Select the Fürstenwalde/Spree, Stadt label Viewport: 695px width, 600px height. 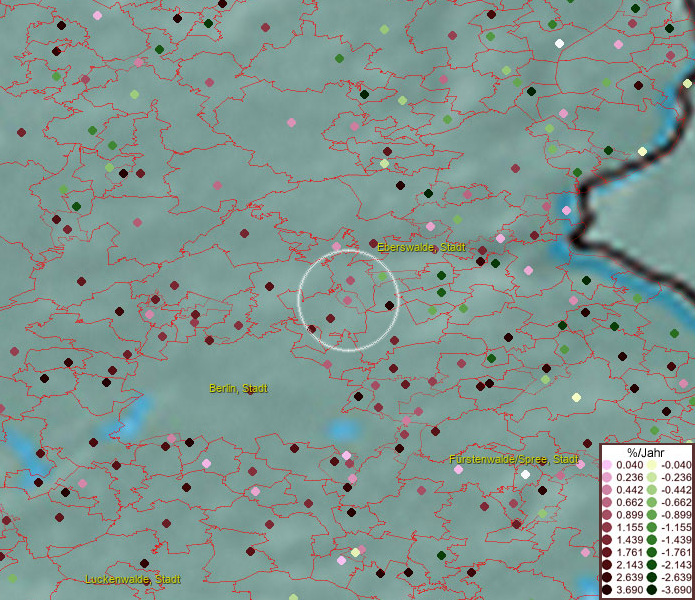(x=514, y=459)
